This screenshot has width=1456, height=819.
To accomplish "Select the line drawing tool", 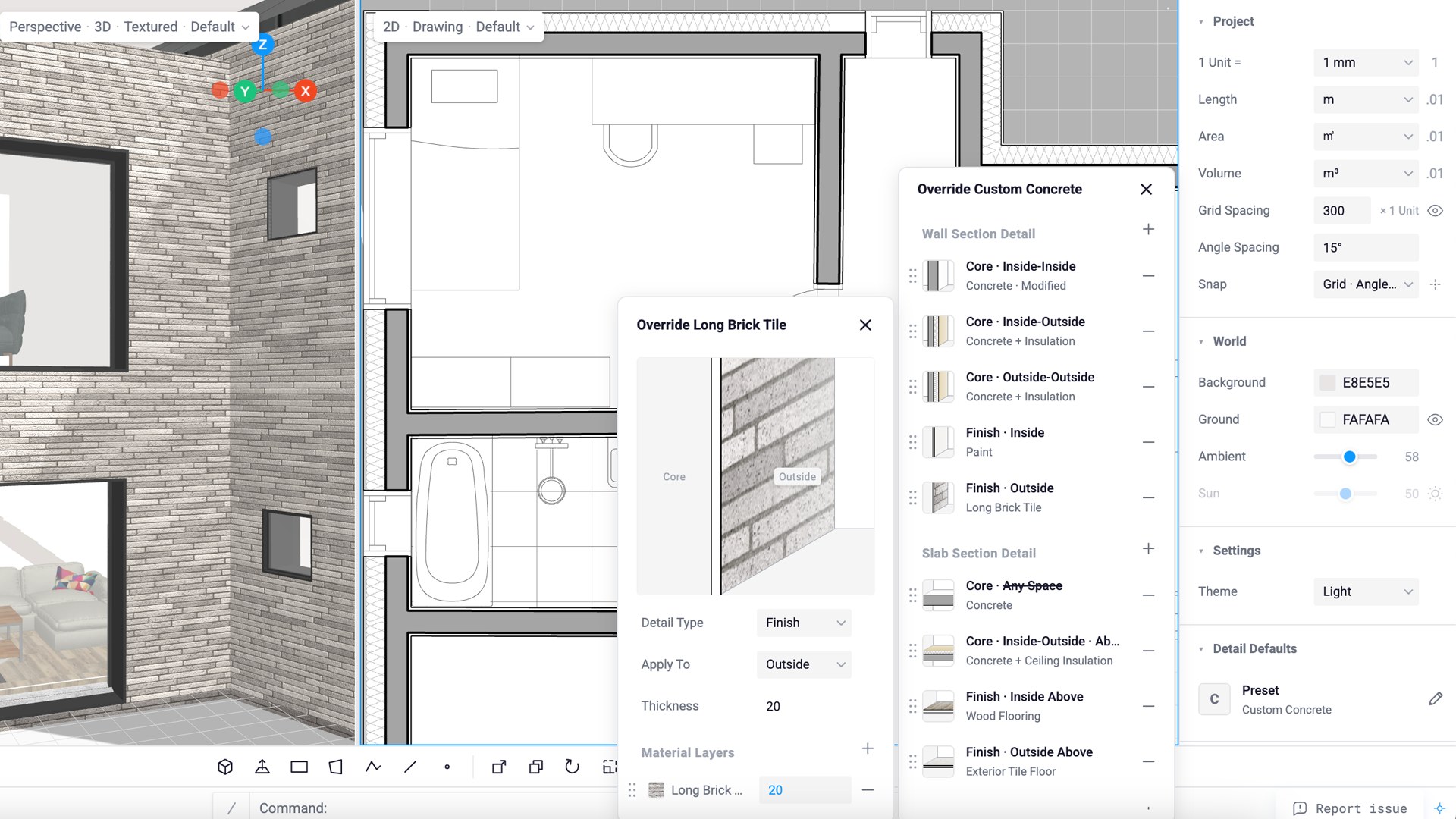I will pos(410,767).
